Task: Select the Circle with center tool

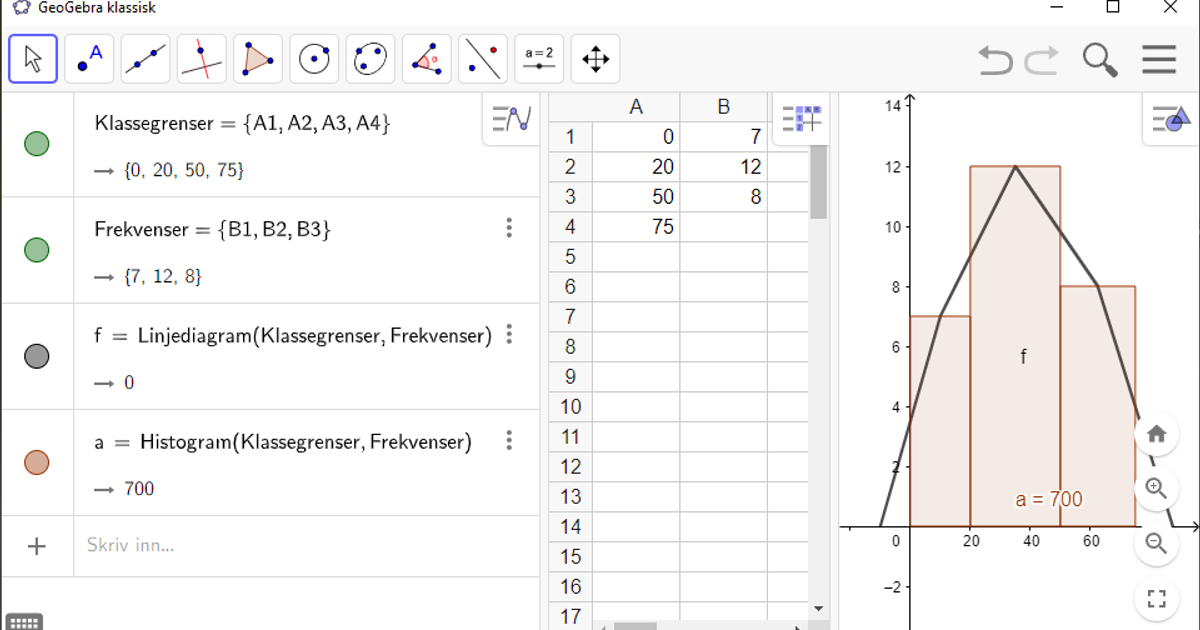Action: [314, 59]
